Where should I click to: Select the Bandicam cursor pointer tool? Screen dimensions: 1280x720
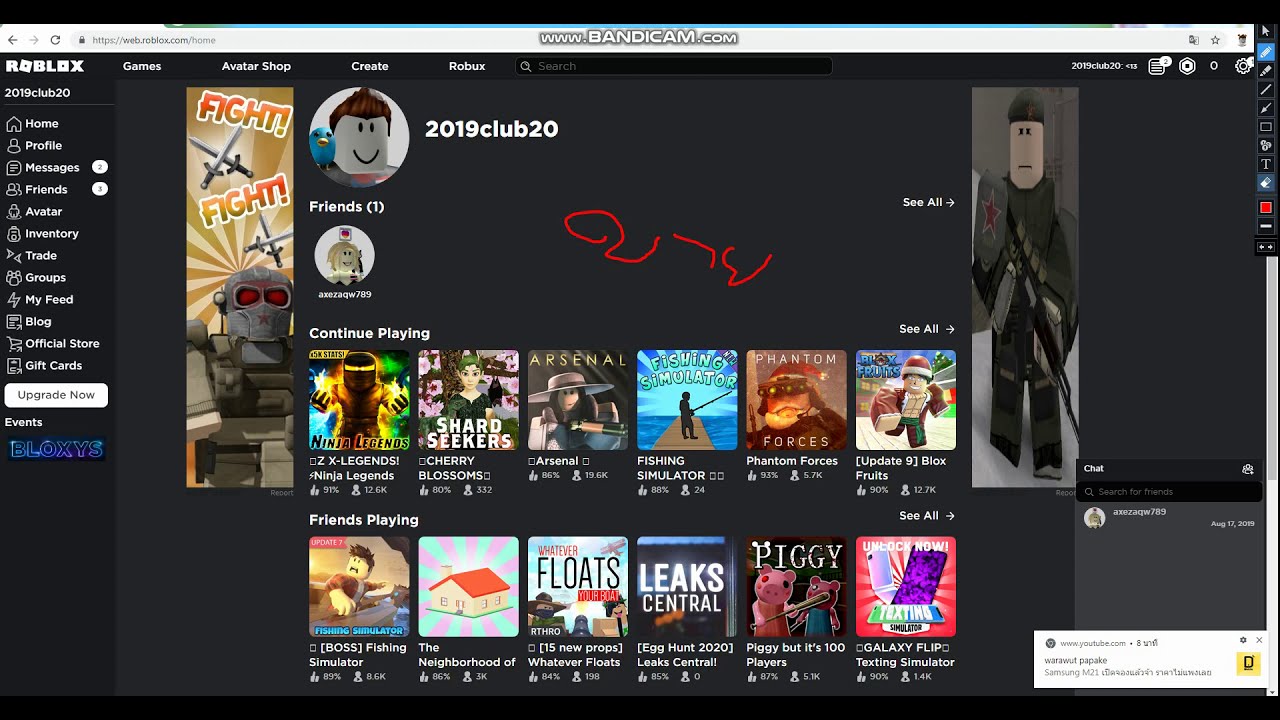1265,31
